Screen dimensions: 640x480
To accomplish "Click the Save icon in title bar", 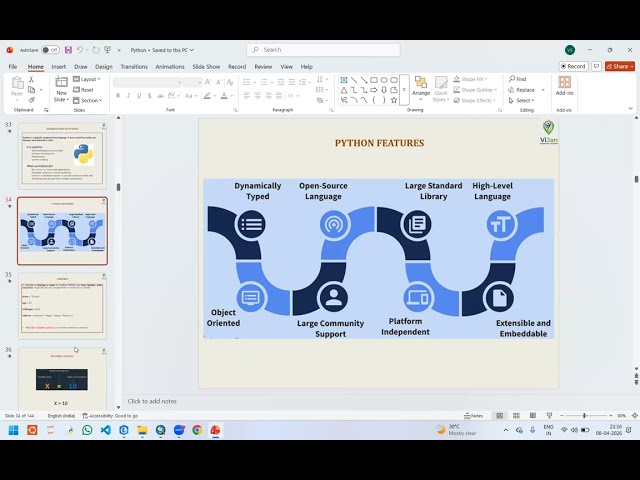I will [x=69, y=50].
